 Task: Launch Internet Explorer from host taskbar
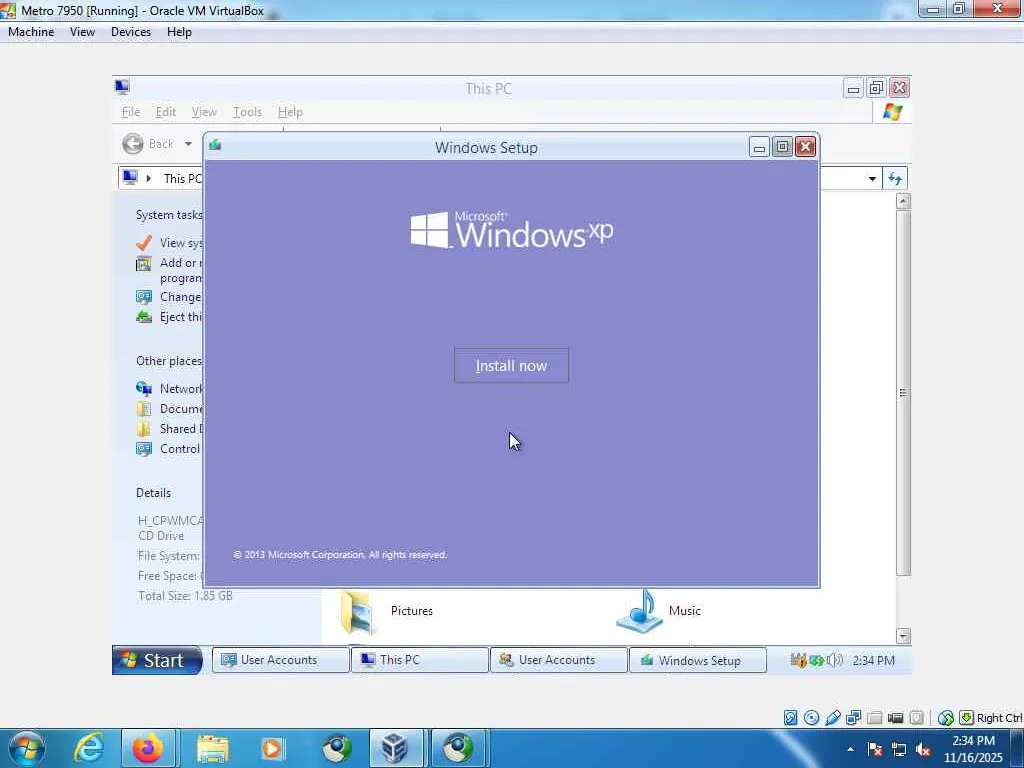click(88, 748)
